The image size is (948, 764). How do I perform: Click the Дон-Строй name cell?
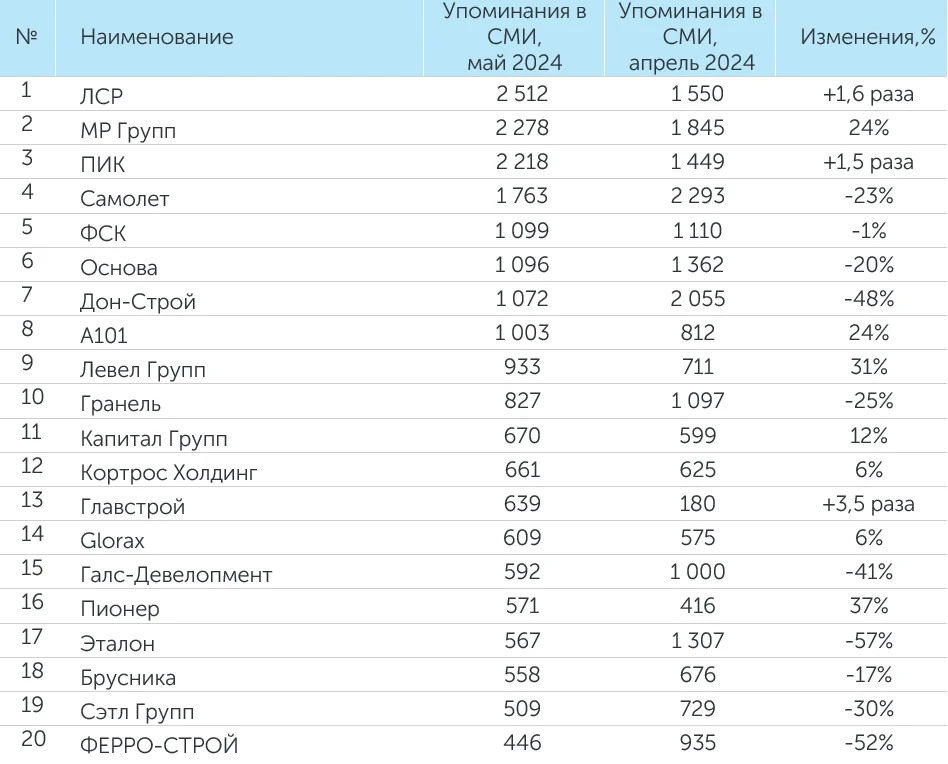[x=138, y=301]
